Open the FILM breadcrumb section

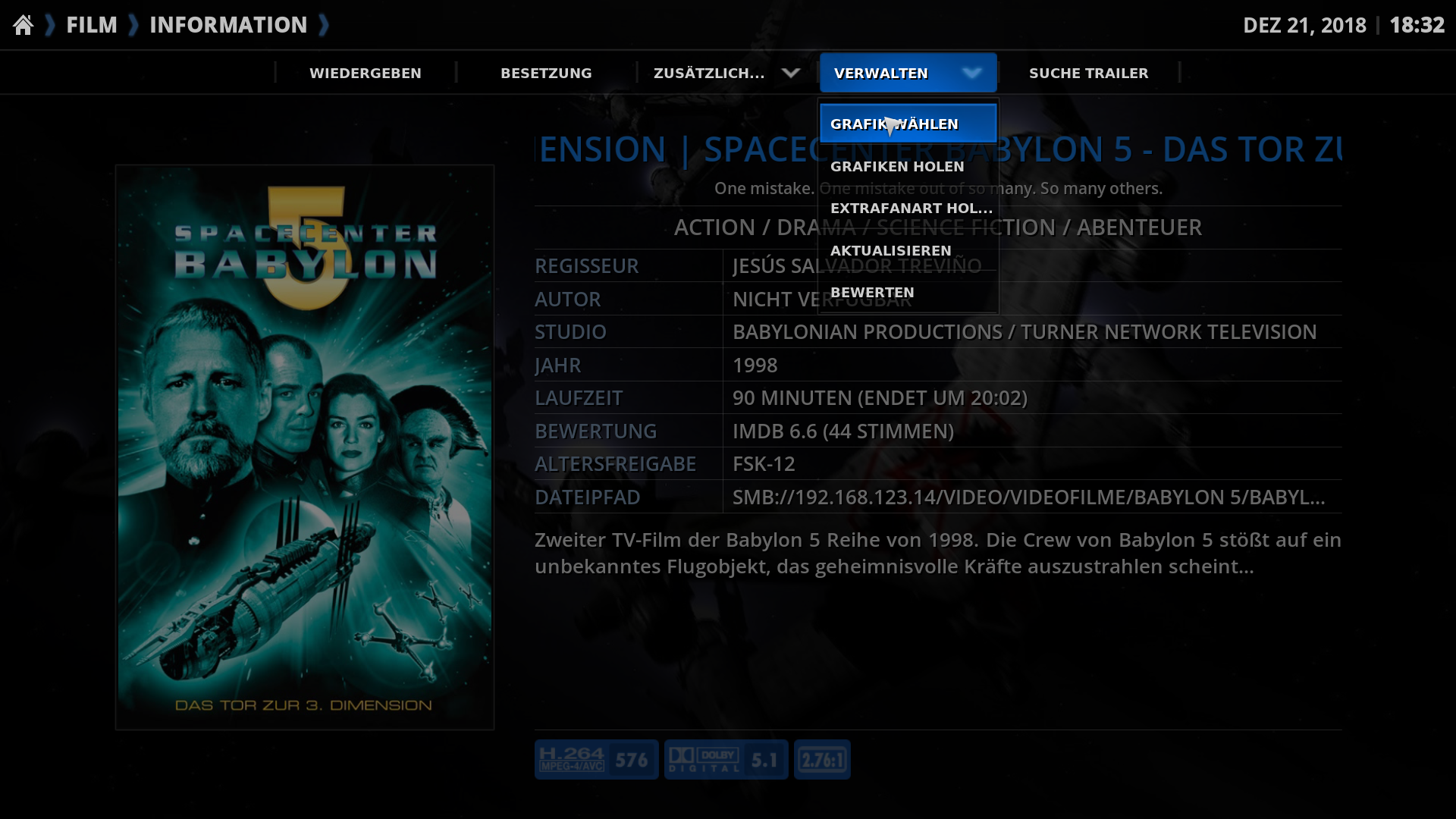(x=92, y=25)
